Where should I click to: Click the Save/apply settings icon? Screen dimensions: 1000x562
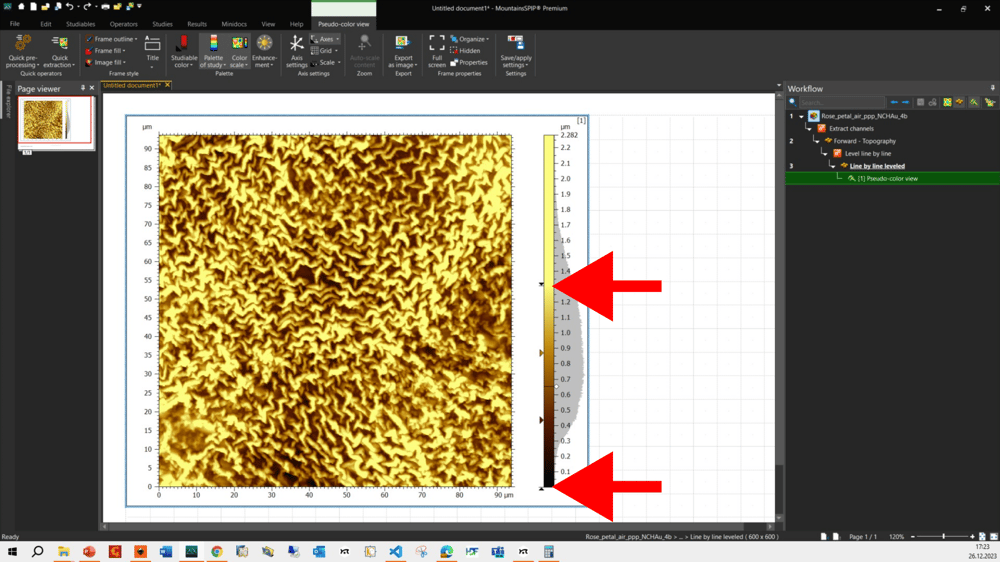516,44
